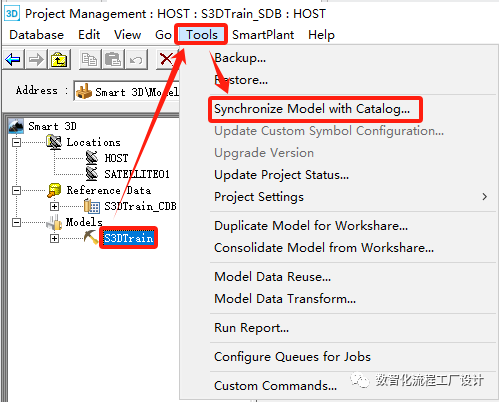Viewport: 499px width, 402px height.
Task: Click the Address path field
Action: pos(127,91)
